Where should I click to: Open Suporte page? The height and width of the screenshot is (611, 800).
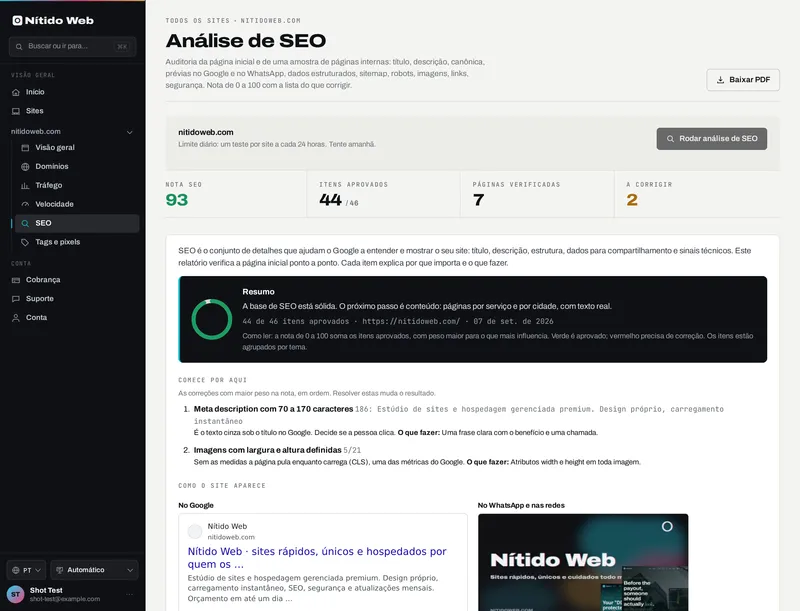click(73, 299)
